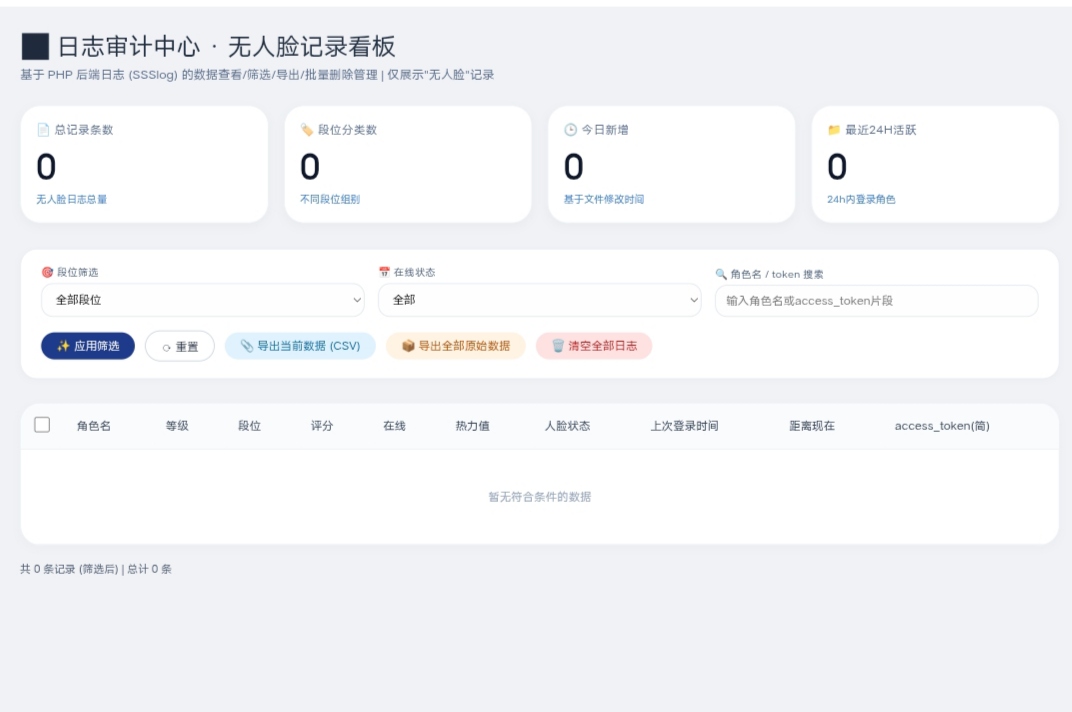Apply filters with 应用筛选 button
Image resolution: width=1072 pixels, height=712 pixels.
[x=88, y=346]
